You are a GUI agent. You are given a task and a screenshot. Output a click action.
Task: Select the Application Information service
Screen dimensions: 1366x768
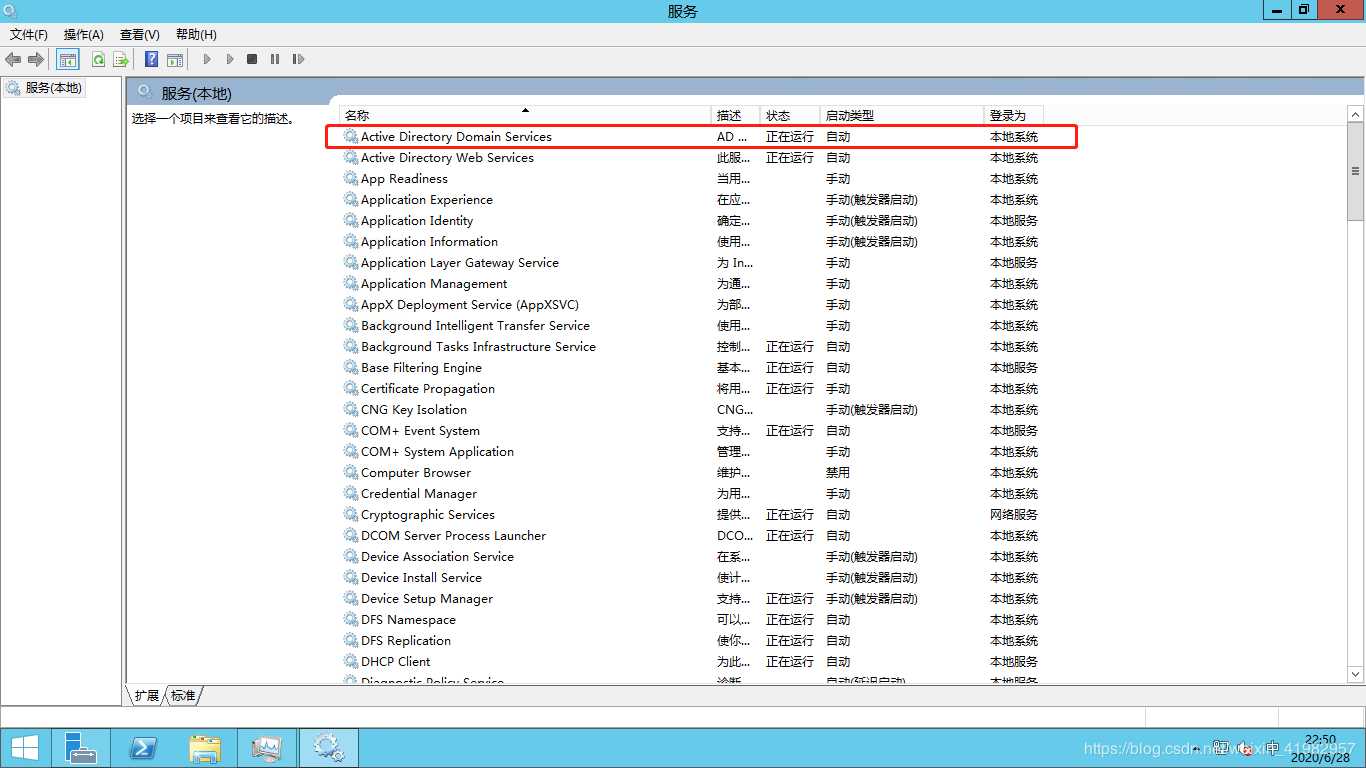coord(692,242)
